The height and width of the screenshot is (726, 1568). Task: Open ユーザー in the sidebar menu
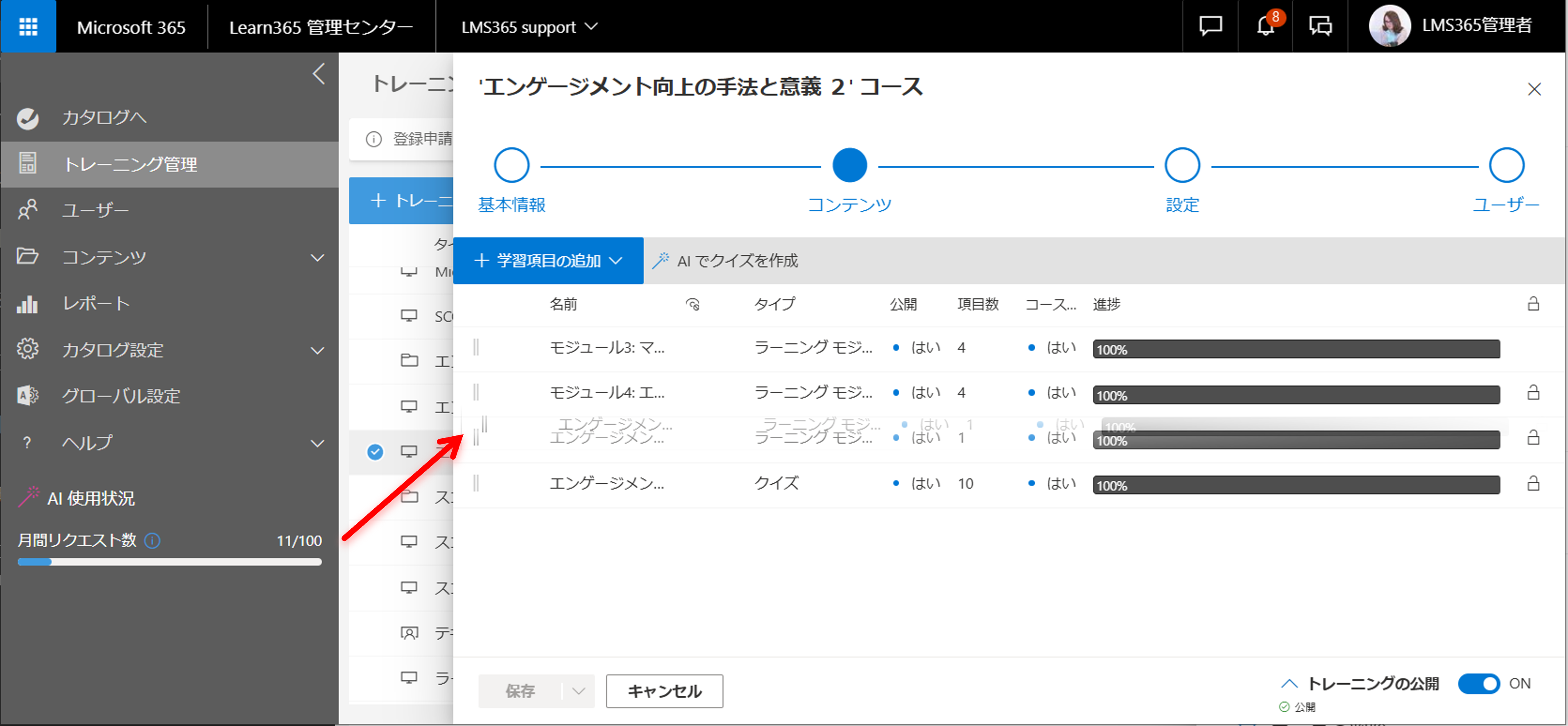[95, 211]
